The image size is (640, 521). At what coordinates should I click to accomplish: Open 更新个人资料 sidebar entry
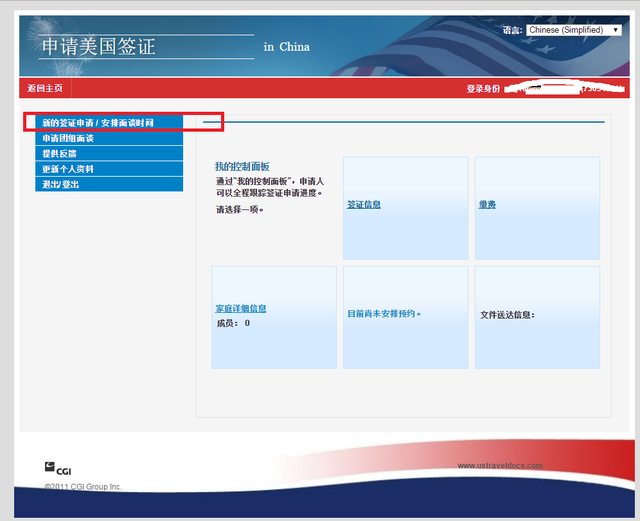[x=109, y=169]
